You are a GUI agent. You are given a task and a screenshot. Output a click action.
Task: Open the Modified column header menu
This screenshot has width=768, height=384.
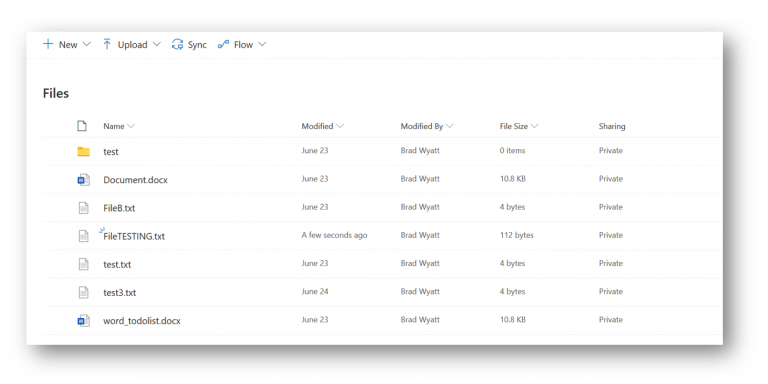322,126
